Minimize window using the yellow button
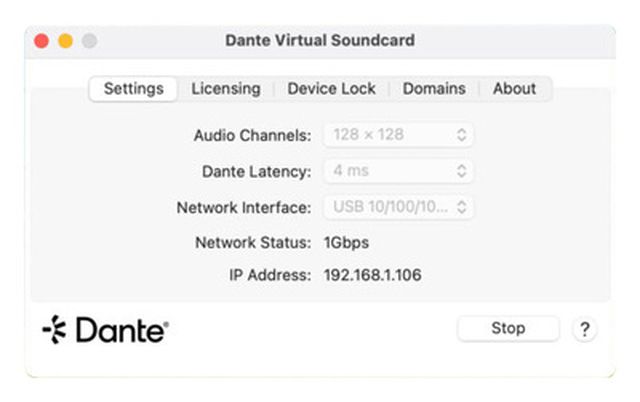640x402 pixels. 65,41
